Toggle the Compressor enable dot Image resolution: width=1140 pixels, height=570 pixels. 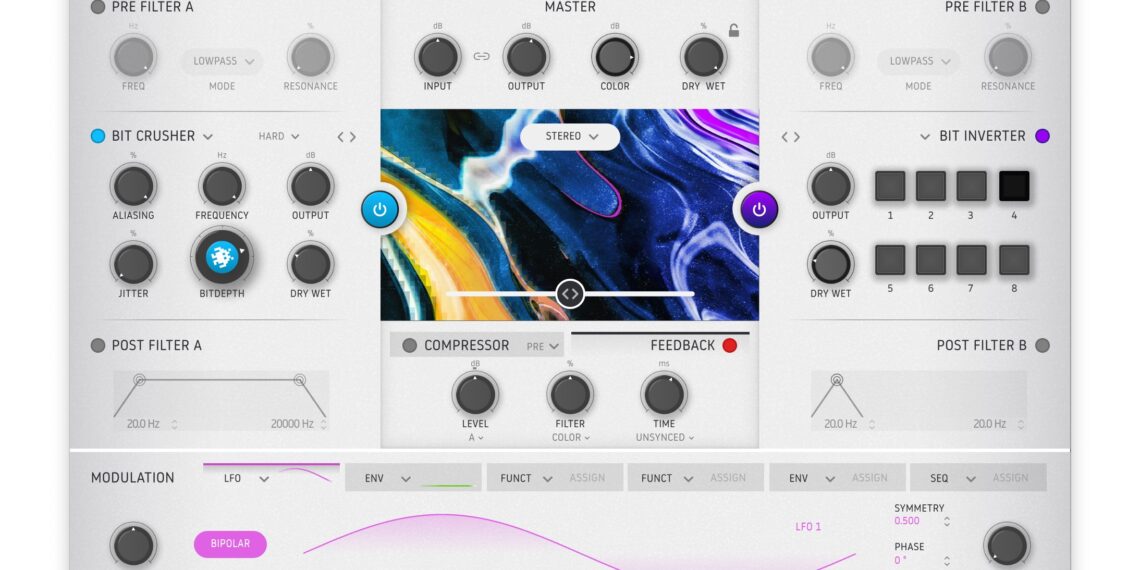410,345
